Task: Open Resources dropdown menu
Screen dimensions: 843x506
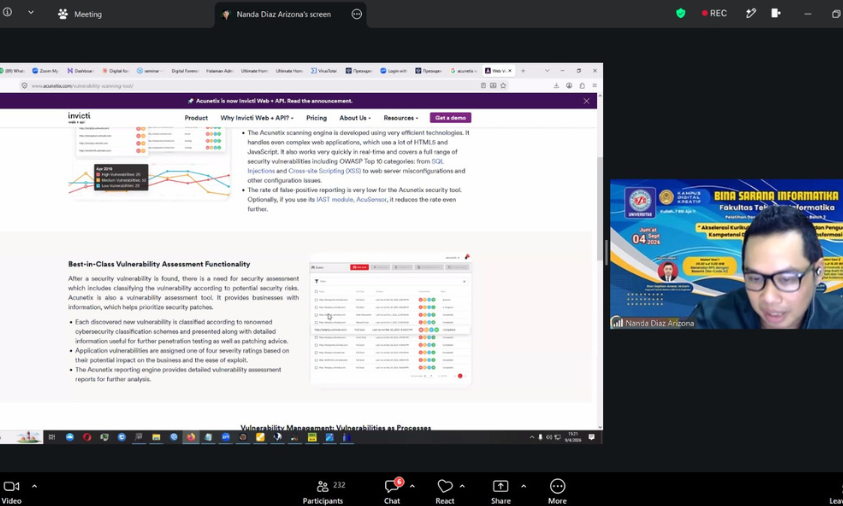Action: coord(401,118)
